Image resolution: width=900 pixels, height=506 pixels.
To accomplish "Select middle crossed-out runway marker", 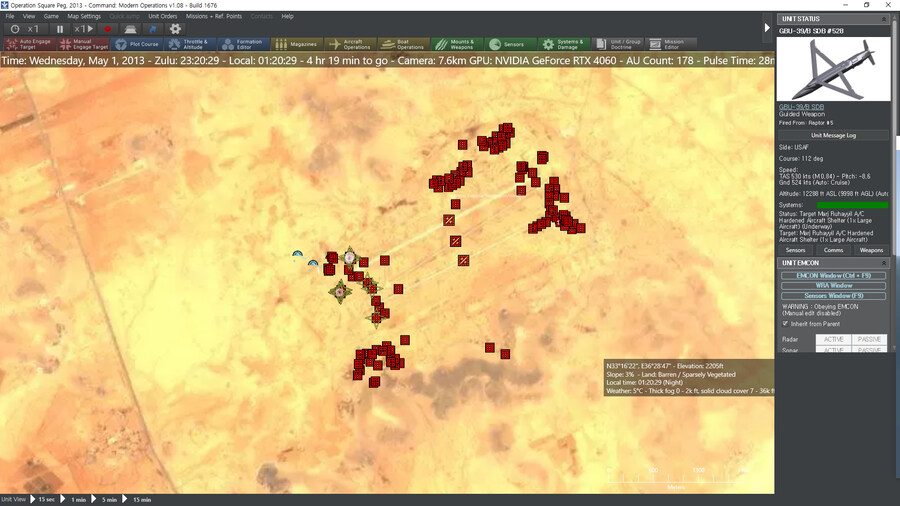I will pyautogui.click(x=456, y=242).
